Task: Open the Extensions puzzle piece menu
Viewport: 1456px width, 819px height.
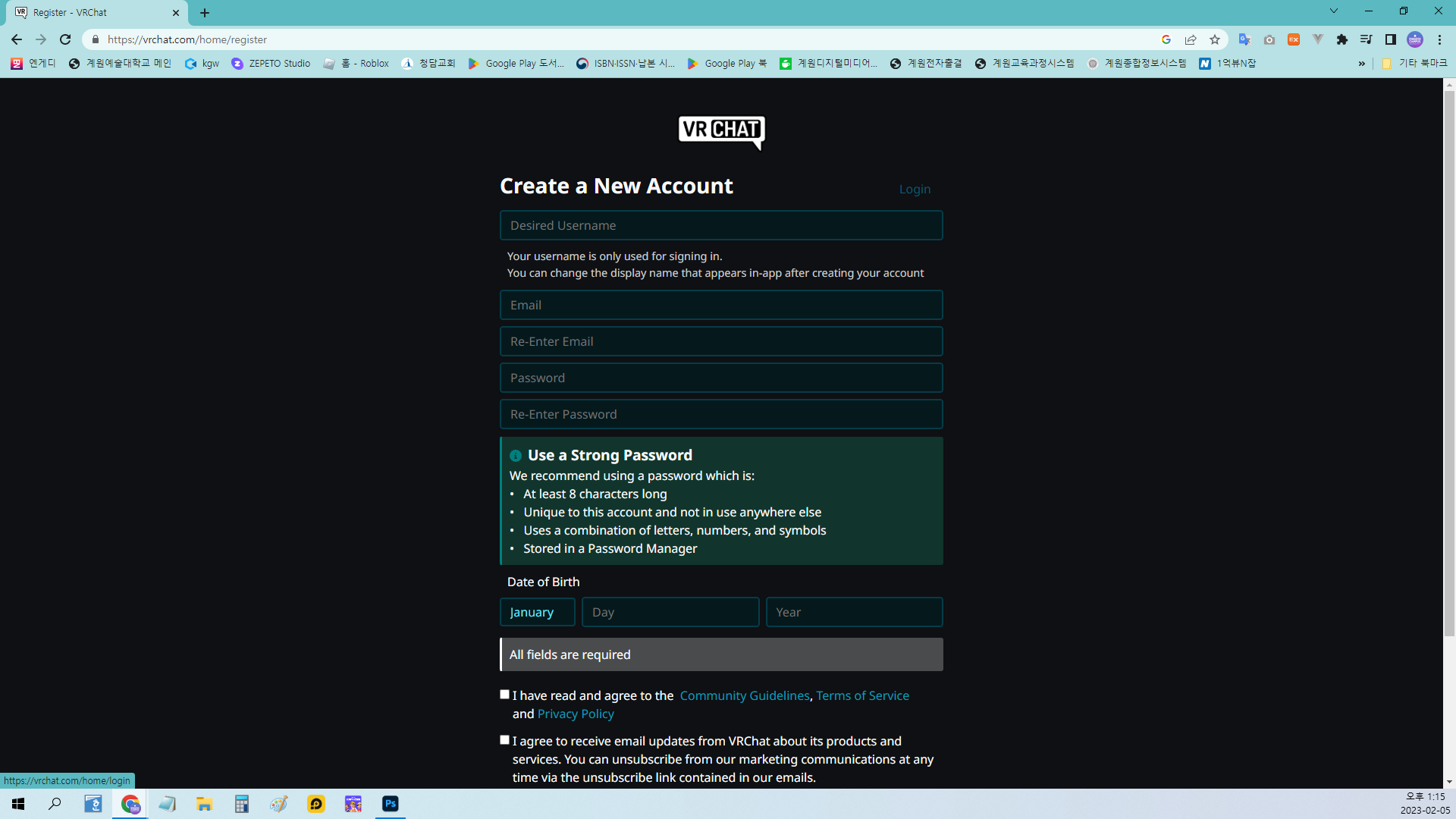Action: click(1342, 39)
